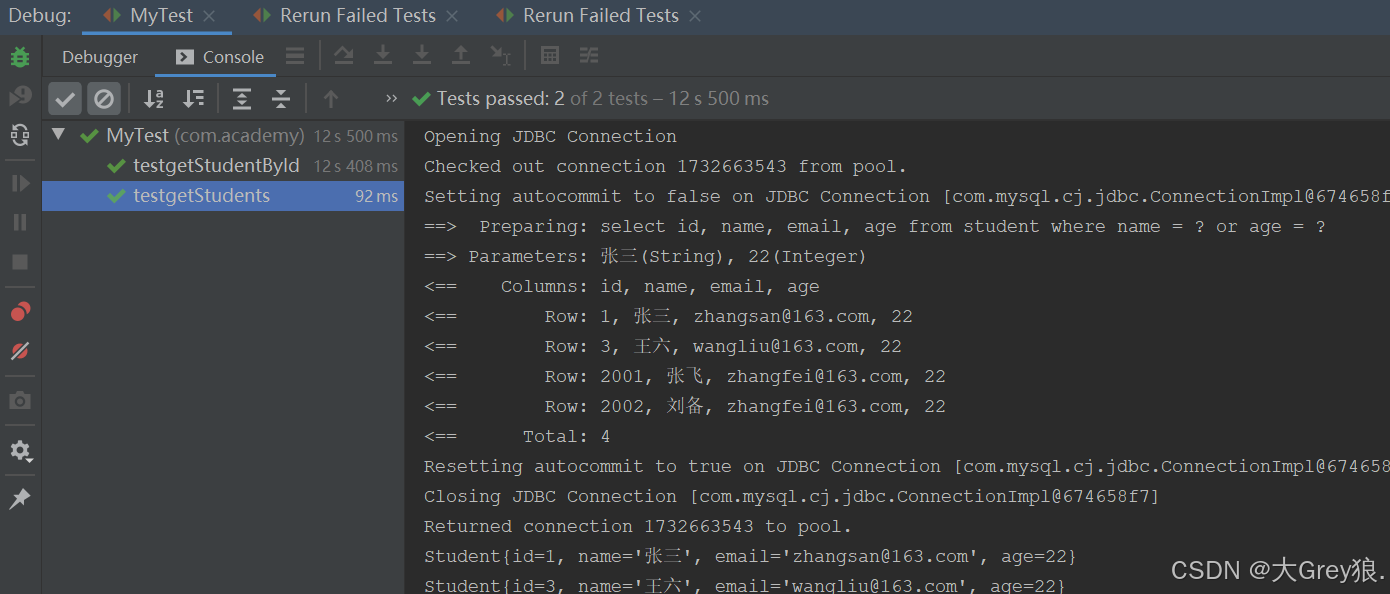This screenshot has width=1390, height=594.
Task: Open Evaluate Expression calculator icon
Action: point(550,56)
